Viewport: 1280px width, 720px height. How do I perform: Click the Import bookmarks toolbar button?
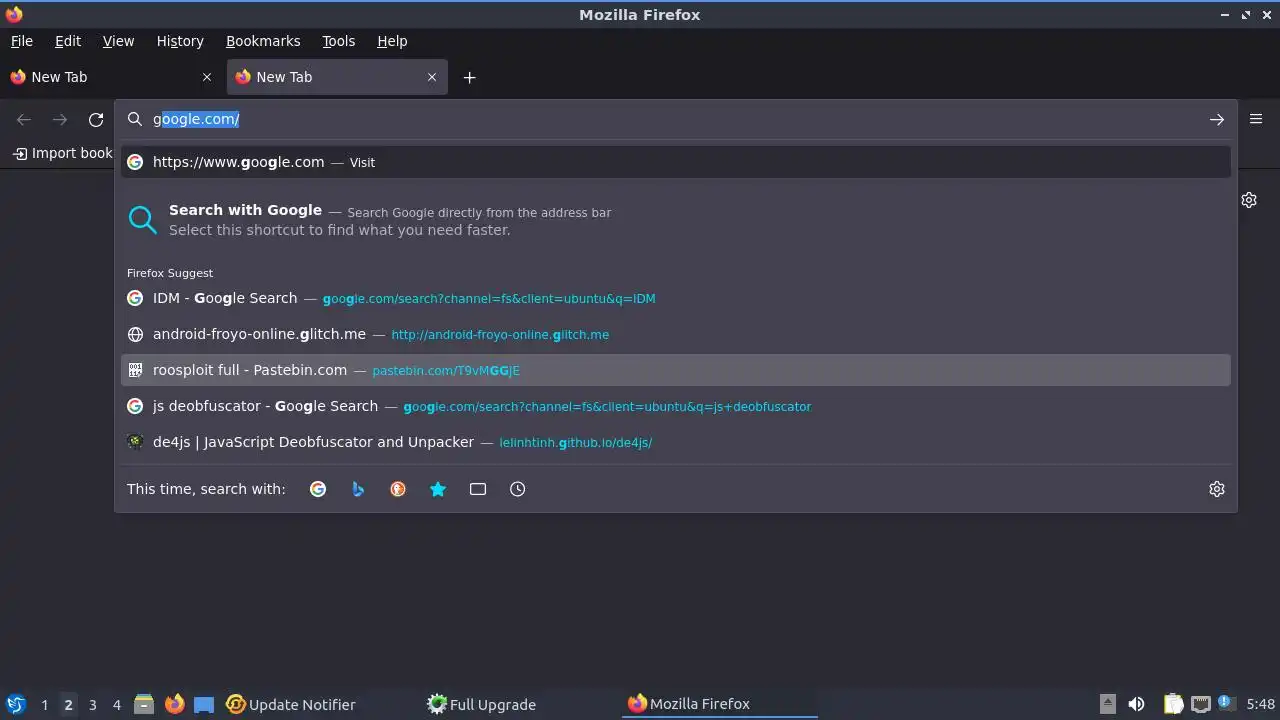[x=62, y=153]
